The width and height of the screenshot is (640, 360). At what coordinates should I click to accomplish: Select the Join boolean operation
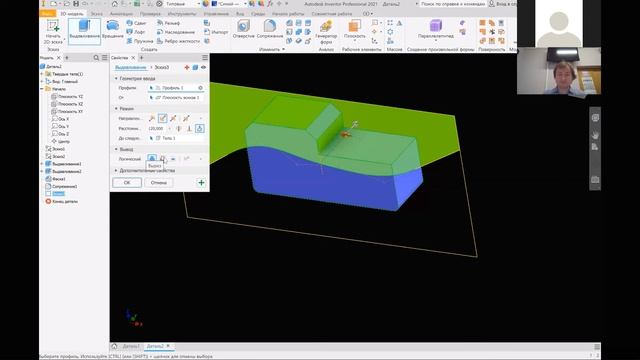pos(152,158)
